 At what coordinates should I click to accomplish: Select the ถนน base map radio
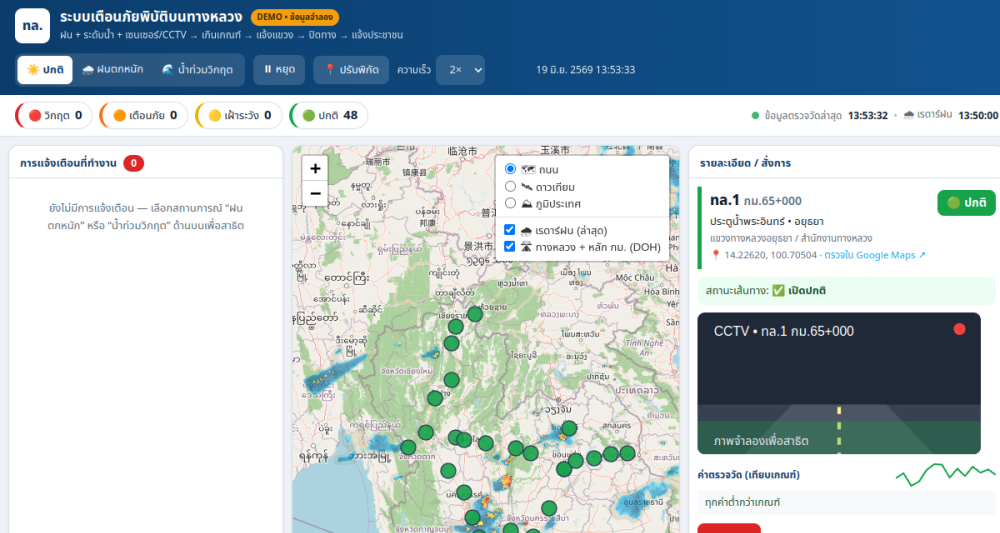coord(510,169)
